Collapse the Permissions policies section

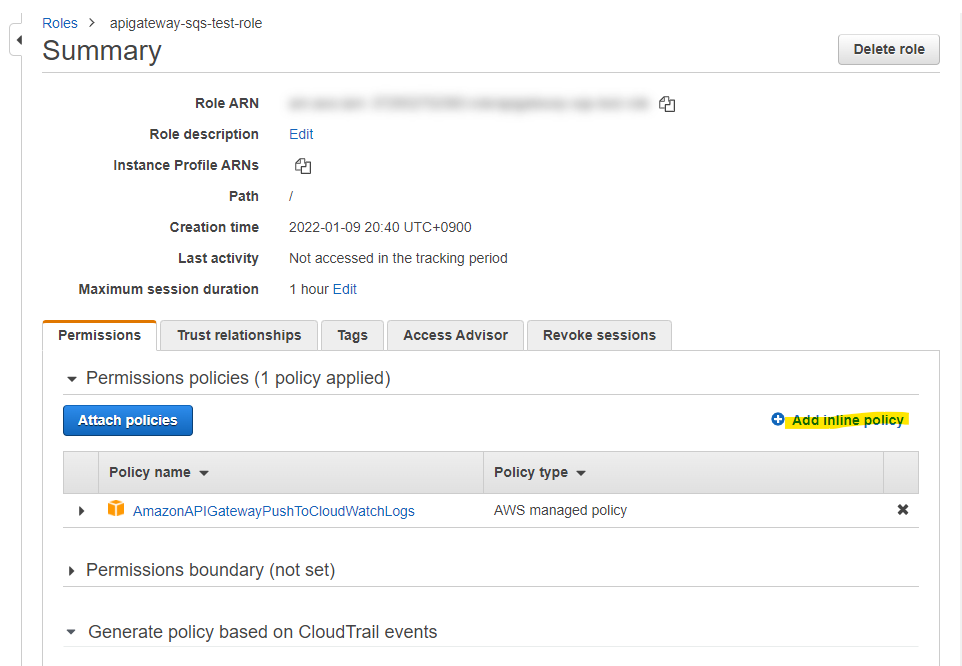(x=71, y=378)
